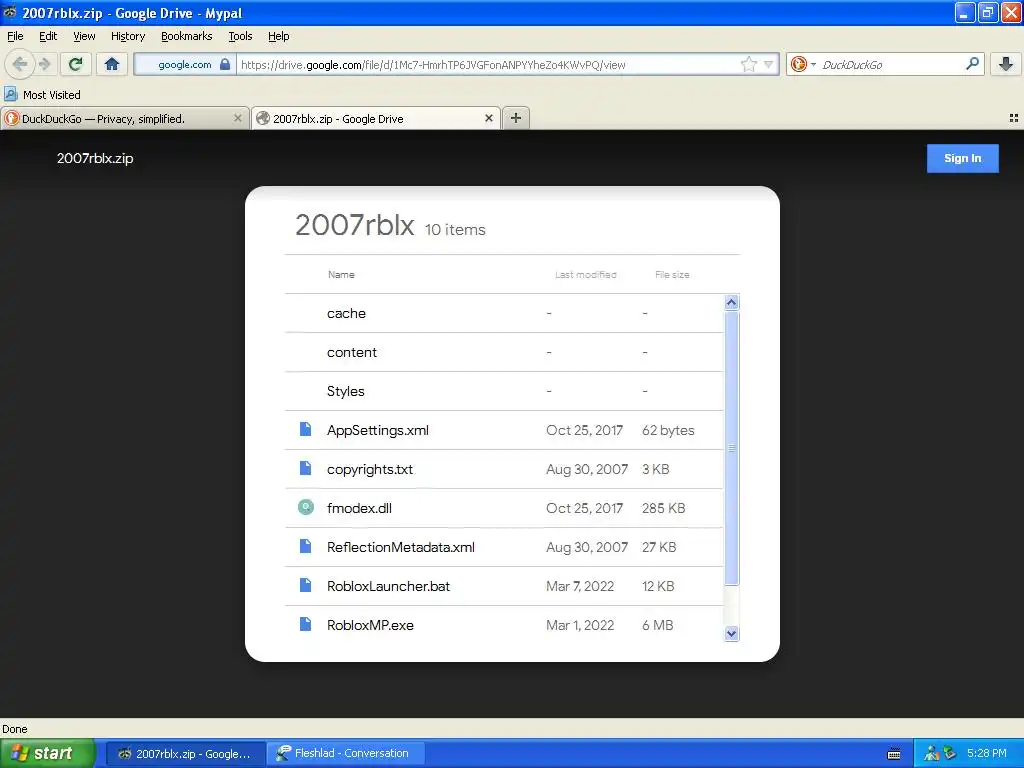Select the RobloxLauncher.bat file name
This screenshot has height=768, width=1024.
click(388, 586)
